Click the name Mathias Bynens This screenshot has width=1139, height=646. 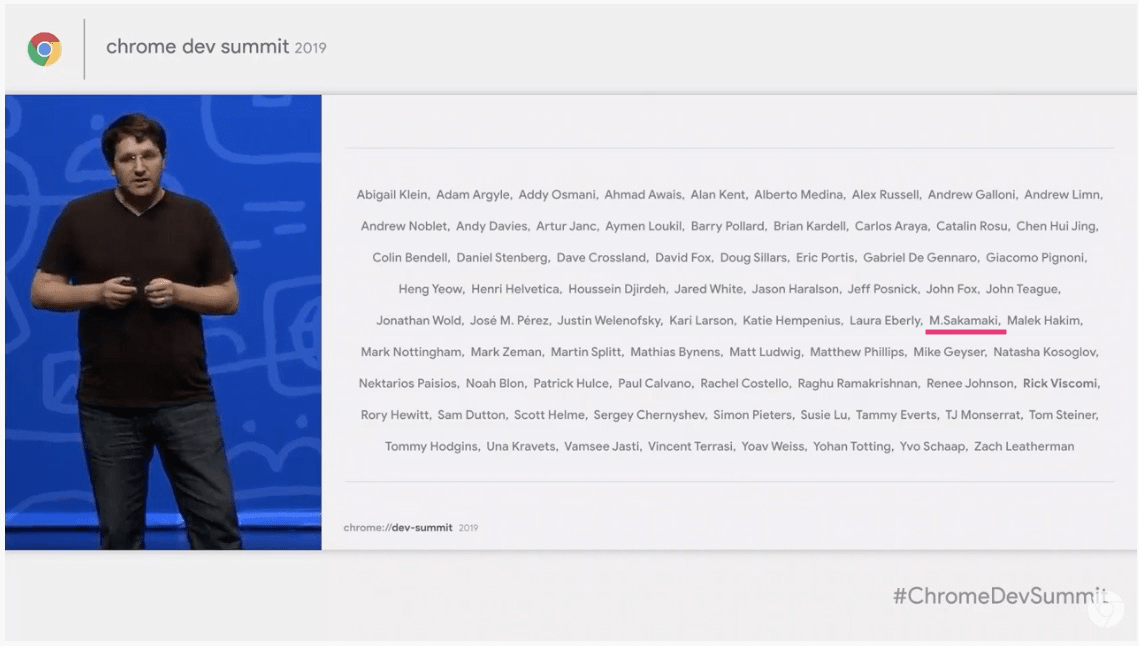point(675,352)
